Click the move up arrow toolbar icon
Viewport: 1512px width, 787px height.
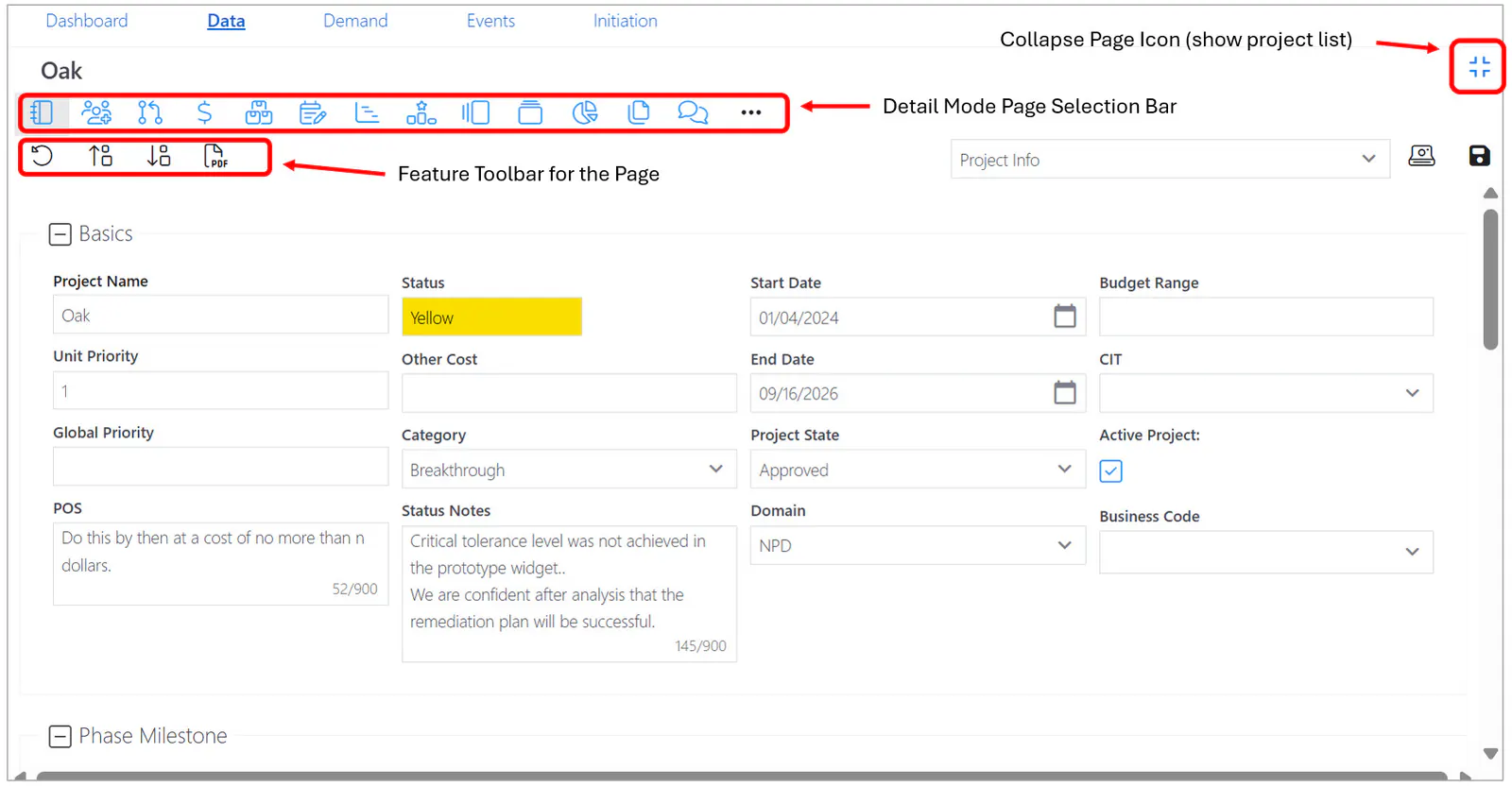pos(101,156)
